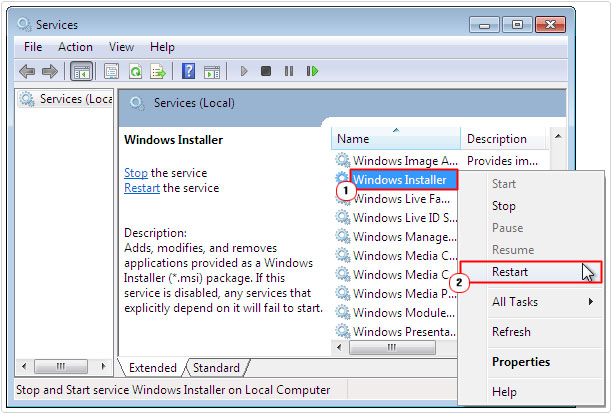
Task: Click the Services title bar gear icon
Action: (24, 24)
